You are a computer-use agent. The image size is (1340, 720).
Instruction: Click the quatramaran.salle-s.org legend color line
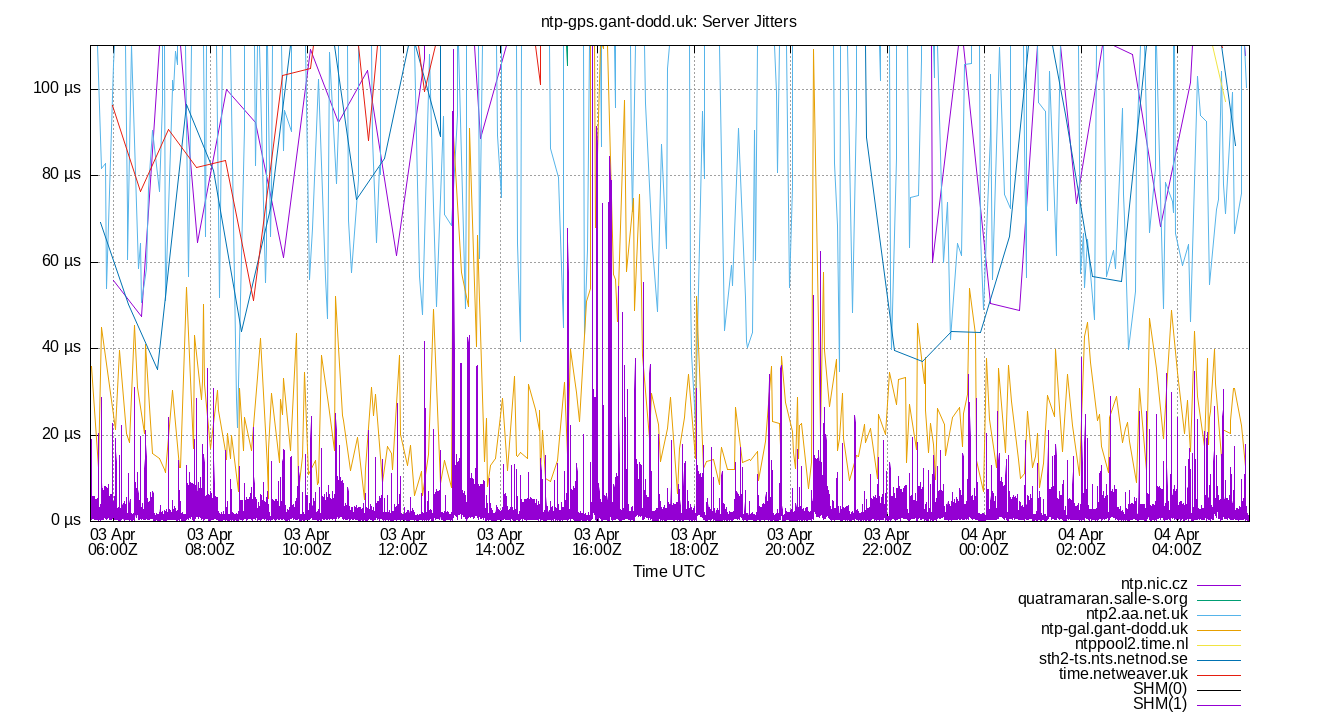pyautogui.click(x=1220, y=598)
